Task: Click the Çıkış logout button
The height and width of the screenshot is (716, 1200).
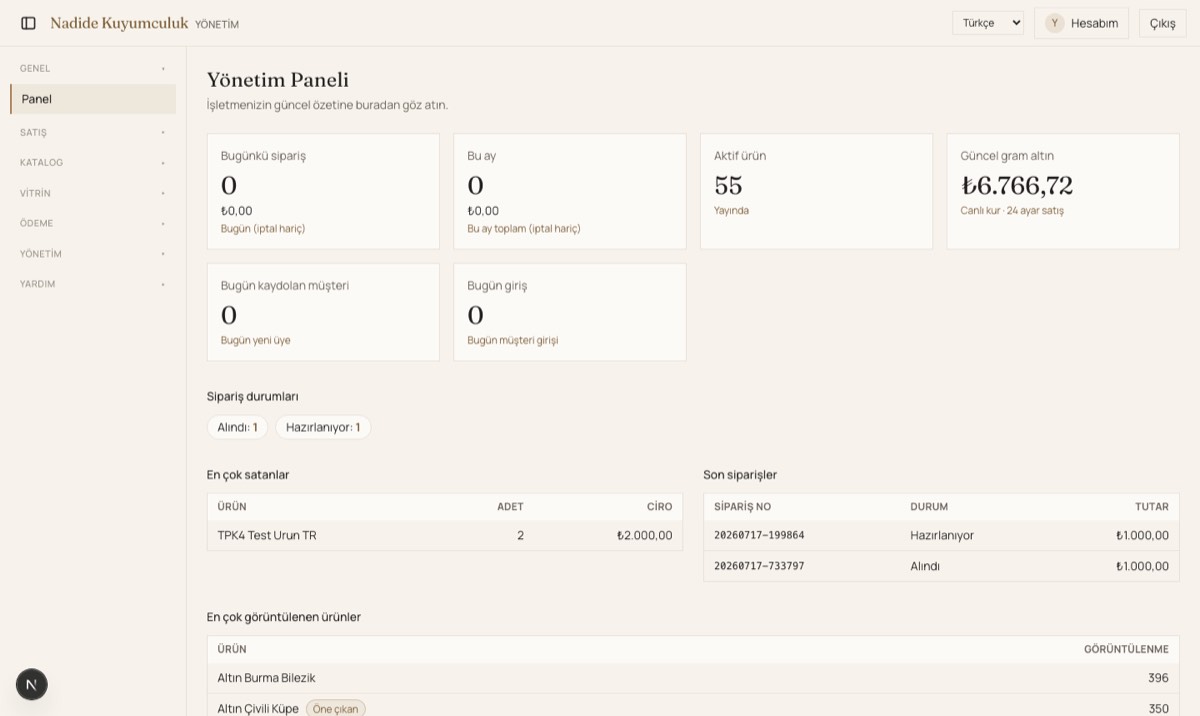Action: pyautogui.click(x=1162, y=23)
